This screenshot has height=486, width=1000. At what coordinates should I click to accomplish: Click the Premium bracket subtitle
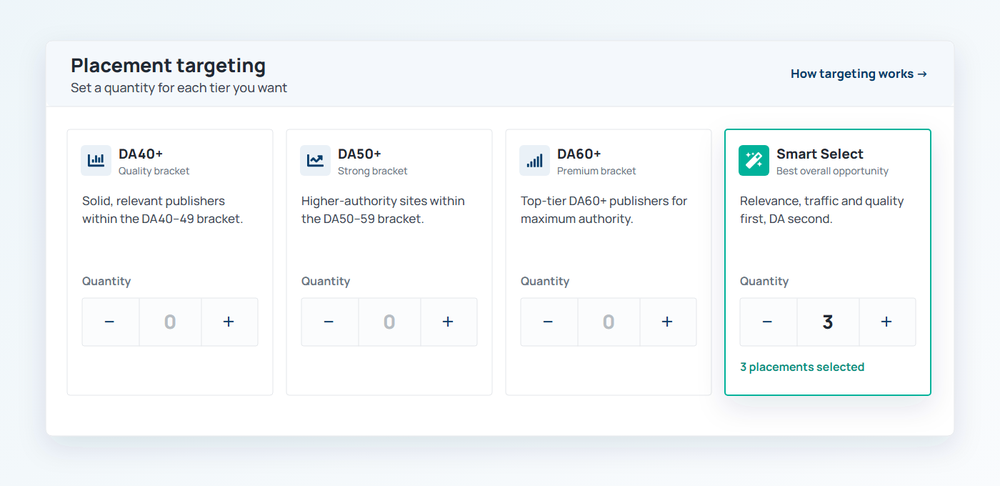point(596,171)
